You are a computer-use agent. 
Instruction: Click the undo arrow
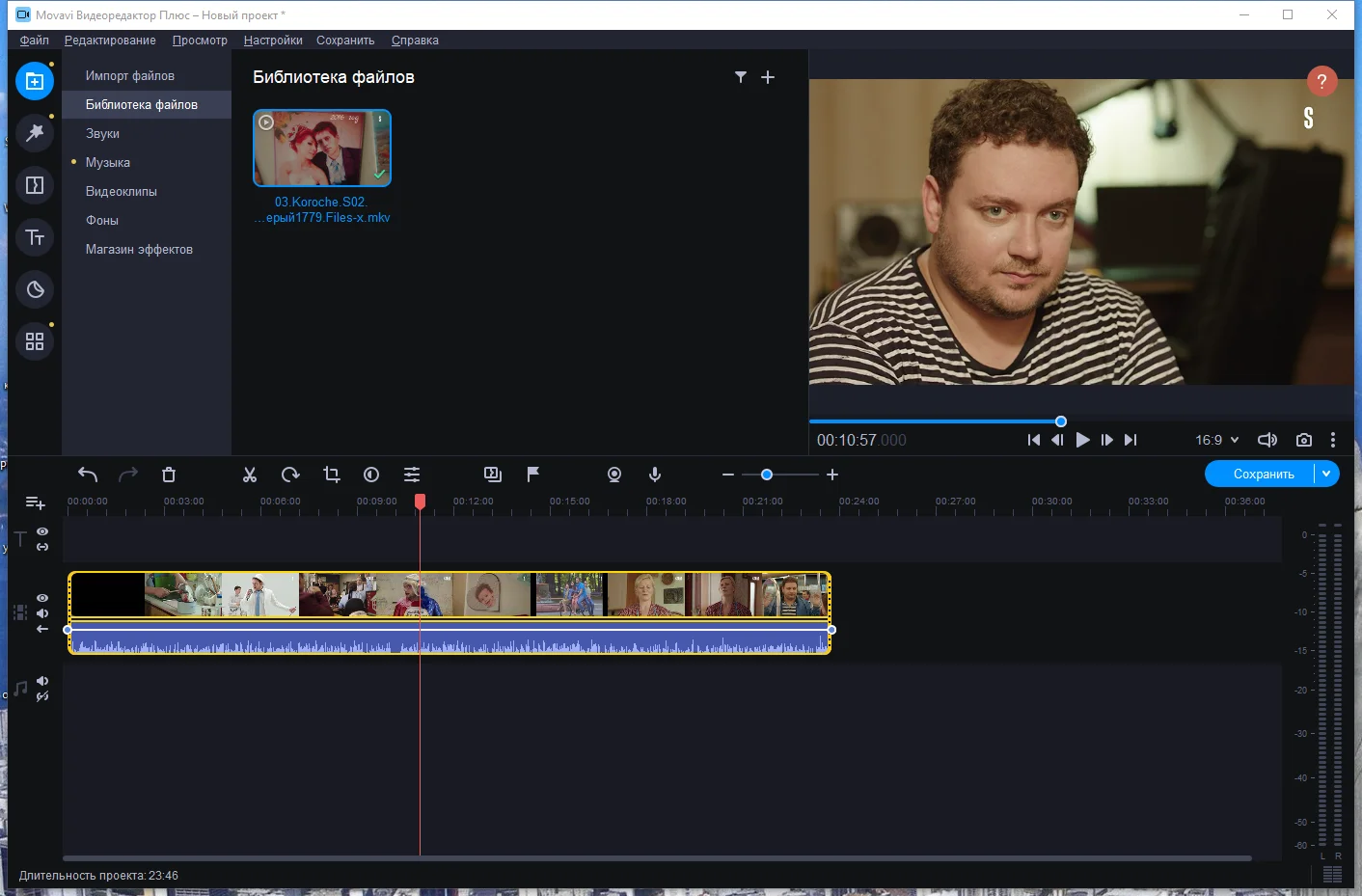point(88,475)
